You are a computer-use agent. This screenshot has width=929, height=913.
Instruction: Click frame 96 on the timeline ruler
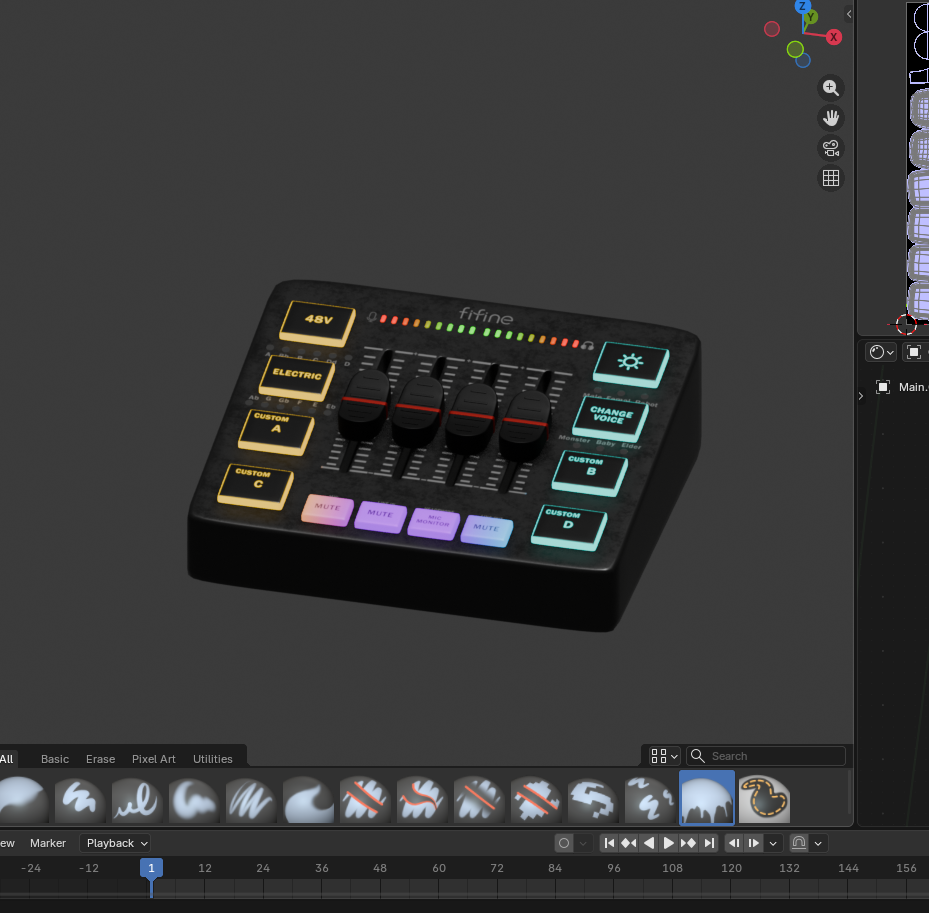614,868
